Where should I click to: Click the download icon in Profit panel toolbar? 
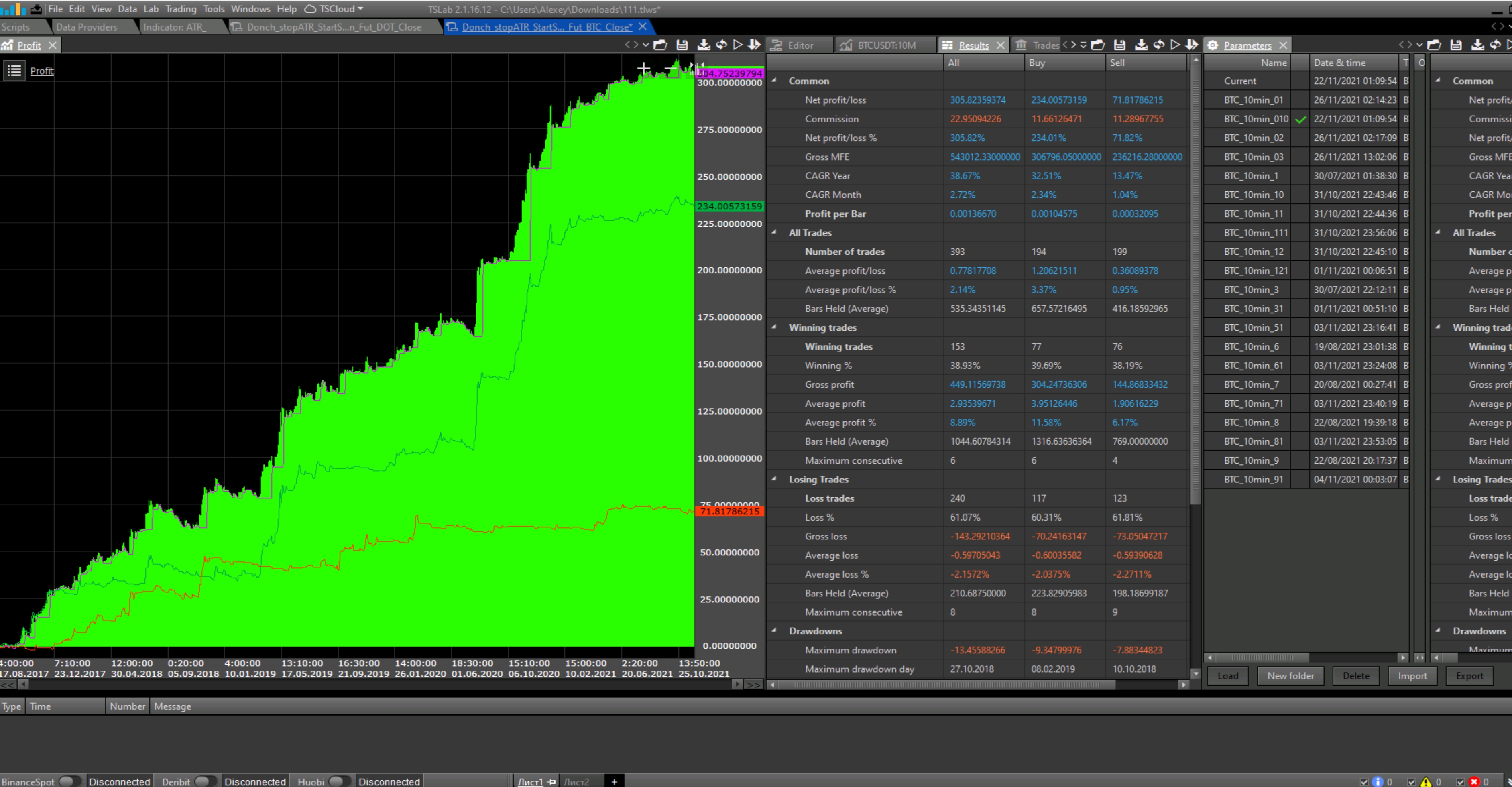703,45
